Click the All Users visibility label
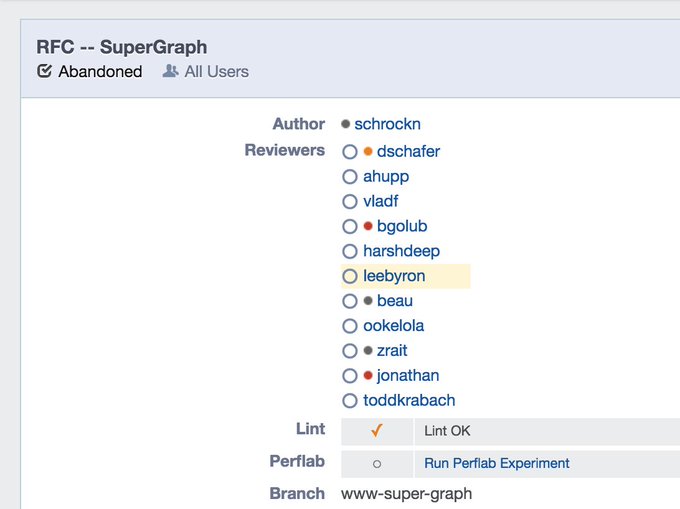 pyautogui.click(x=216, y=72)
